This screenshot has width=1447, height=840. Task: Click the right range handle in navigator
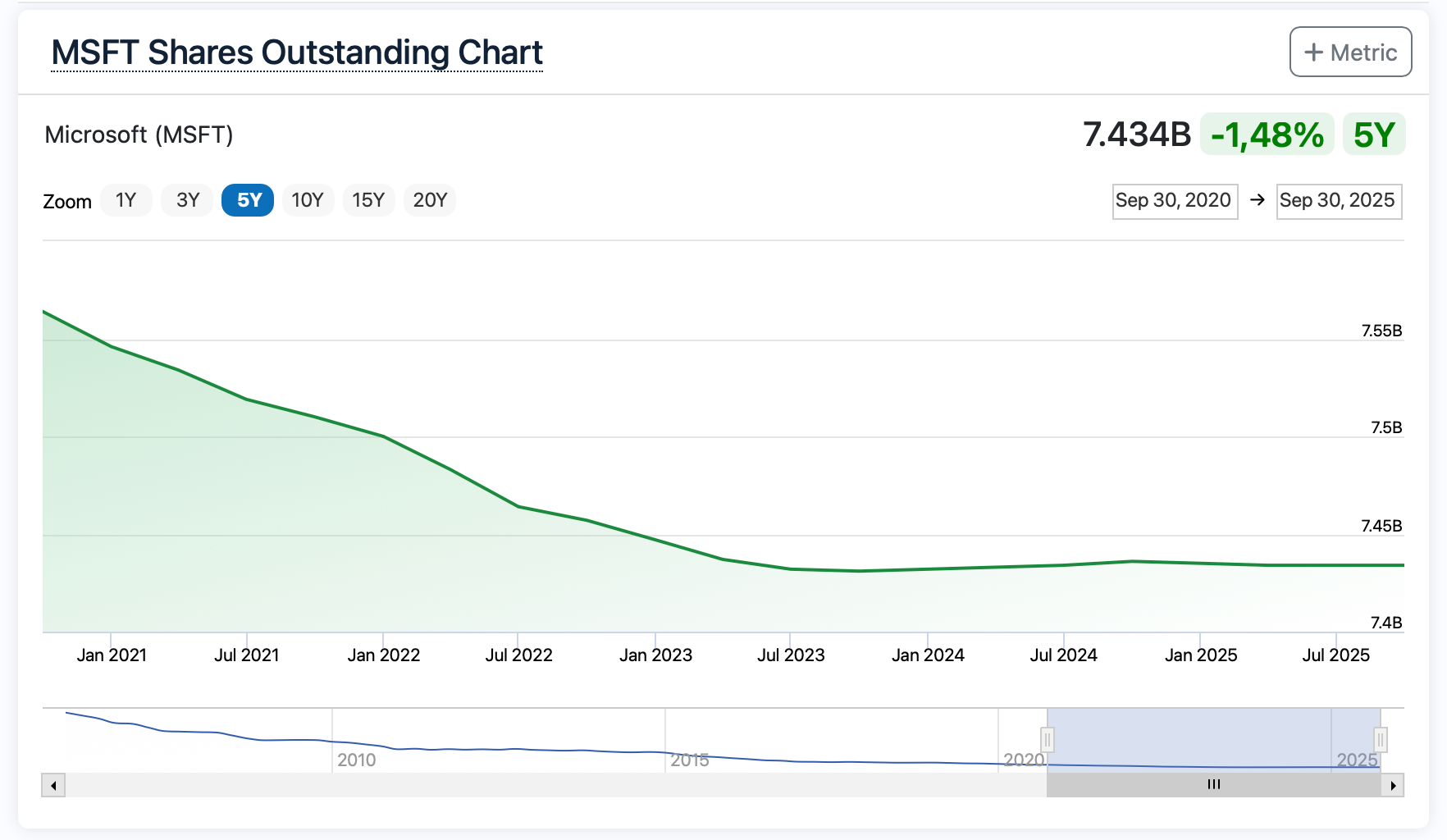1381,740
